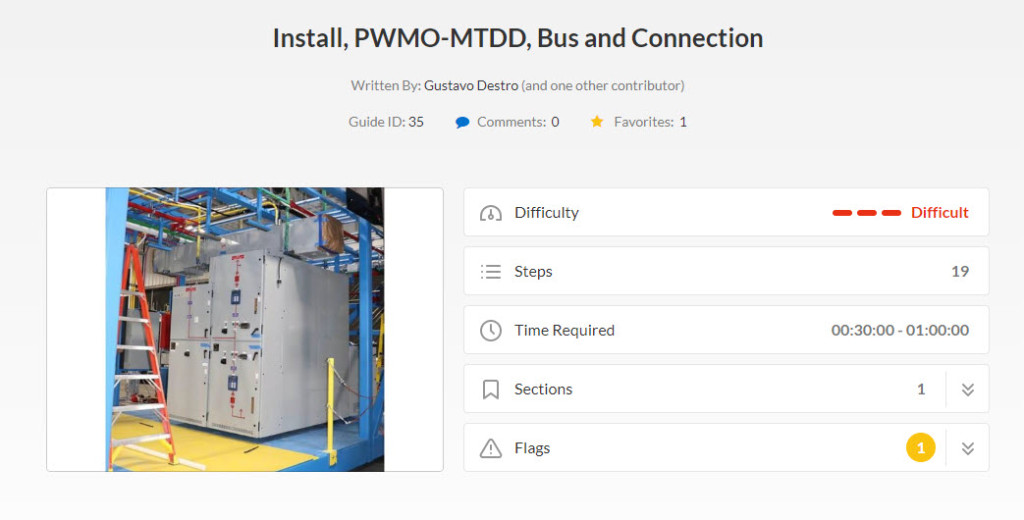Click the Sections count number
This screenshot has height=520, width=1024.
tap(921, 389)
